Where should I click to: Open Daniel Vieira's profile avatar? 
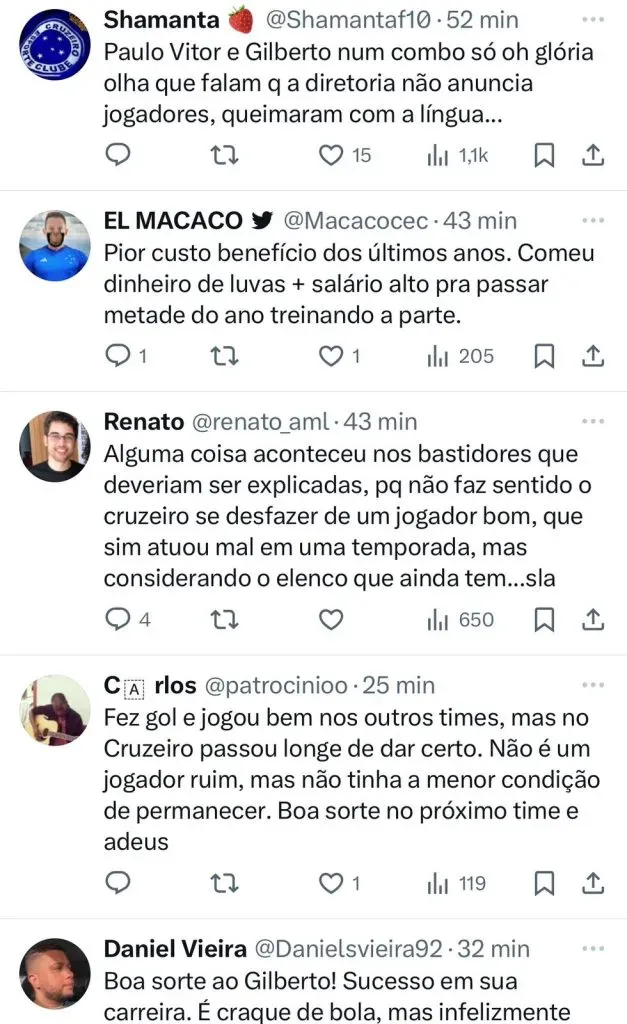point(54,972)
